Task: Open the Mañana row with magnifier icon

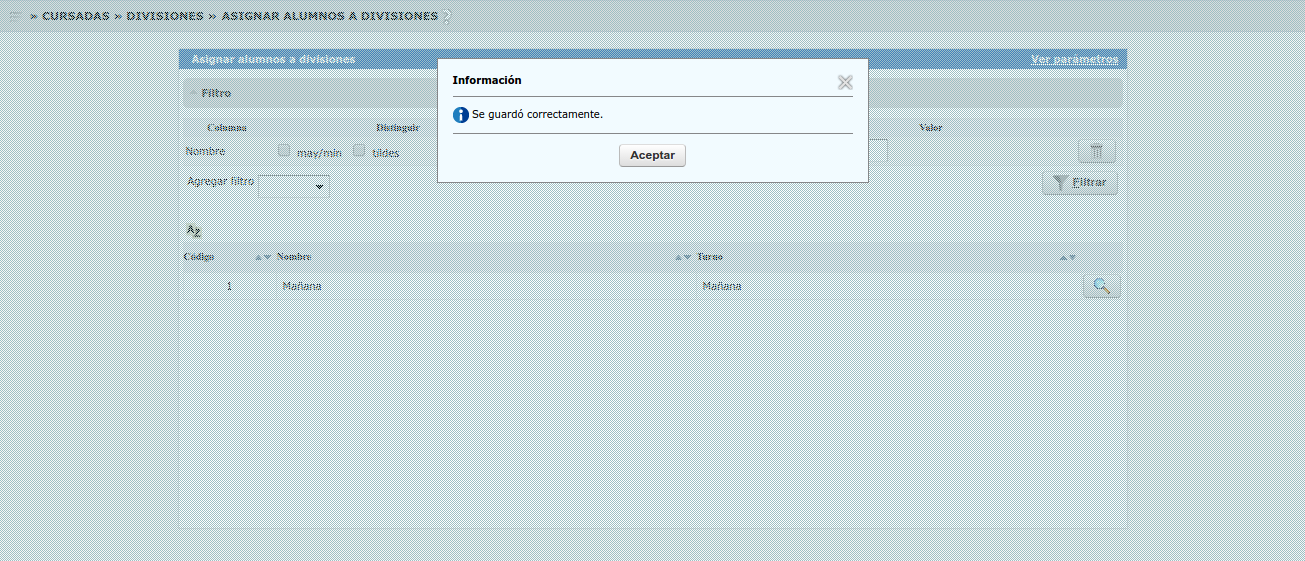Action: tap(1101, 286)
